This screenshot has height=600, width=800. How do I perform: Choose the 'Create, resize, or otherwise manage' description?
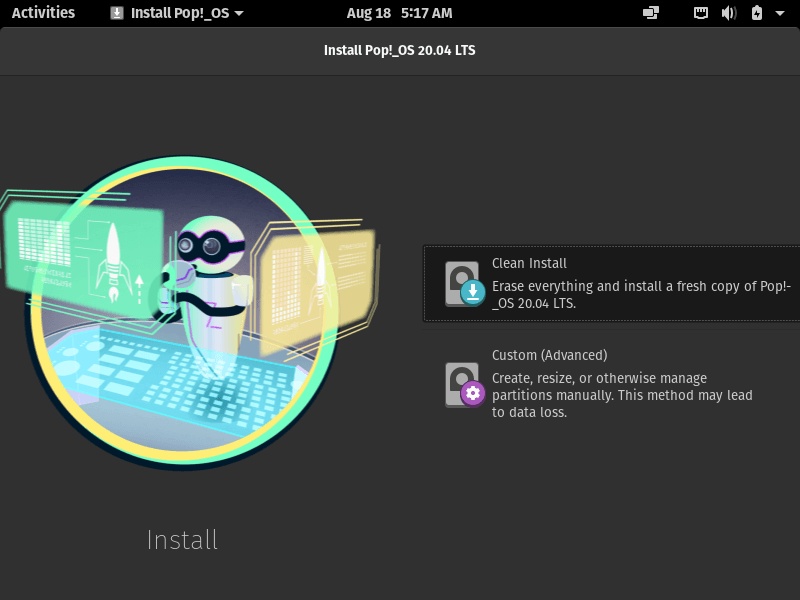(x=622, y=395)
